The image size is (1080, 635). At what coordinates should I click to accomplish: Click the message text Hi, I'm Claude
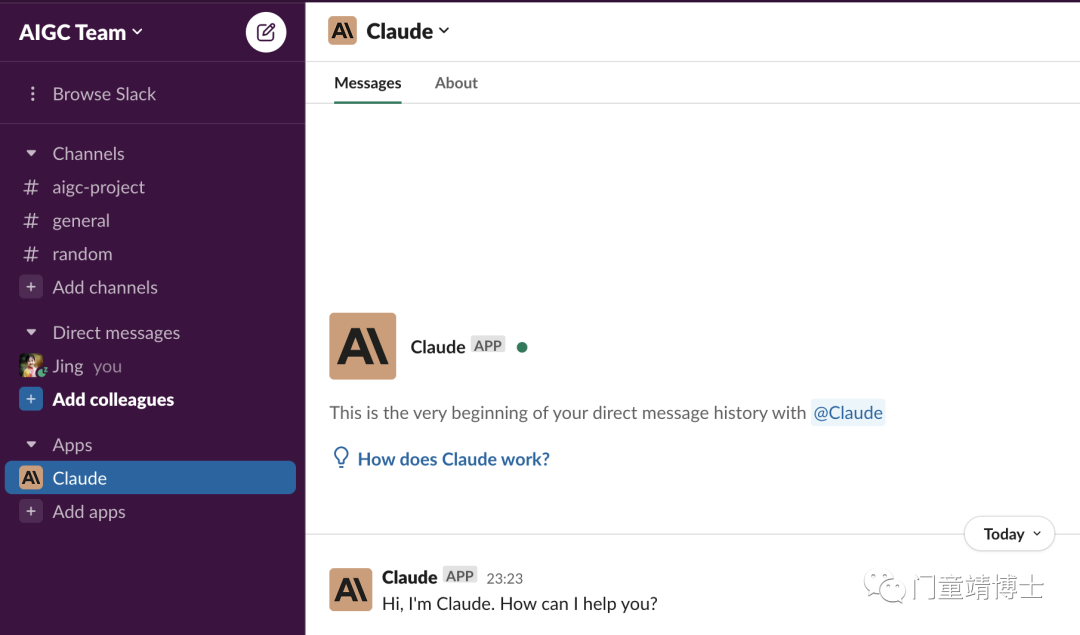coord(519,604)
